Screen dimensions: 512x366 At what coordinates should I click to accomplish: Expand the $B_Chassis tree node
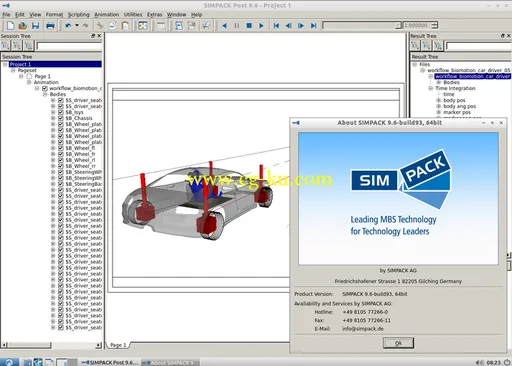click(x=53, y=118)
